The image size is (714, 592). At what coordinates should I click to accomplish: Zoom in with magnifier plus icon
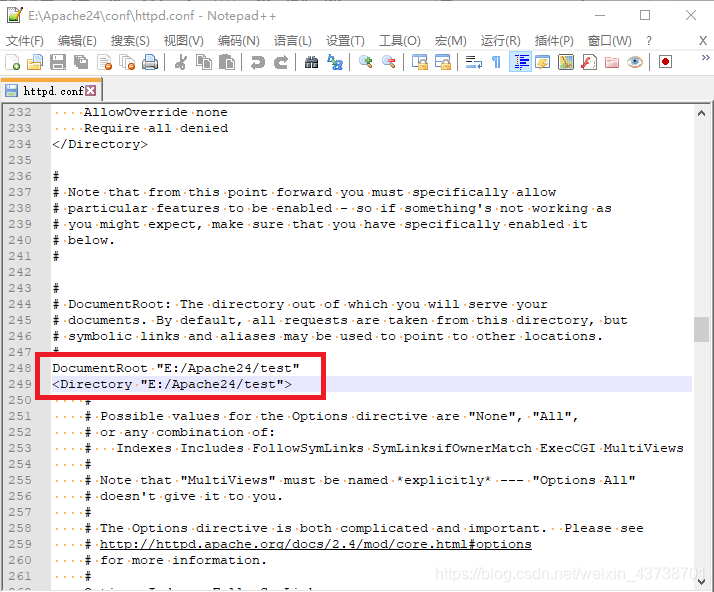pos(366,62)
